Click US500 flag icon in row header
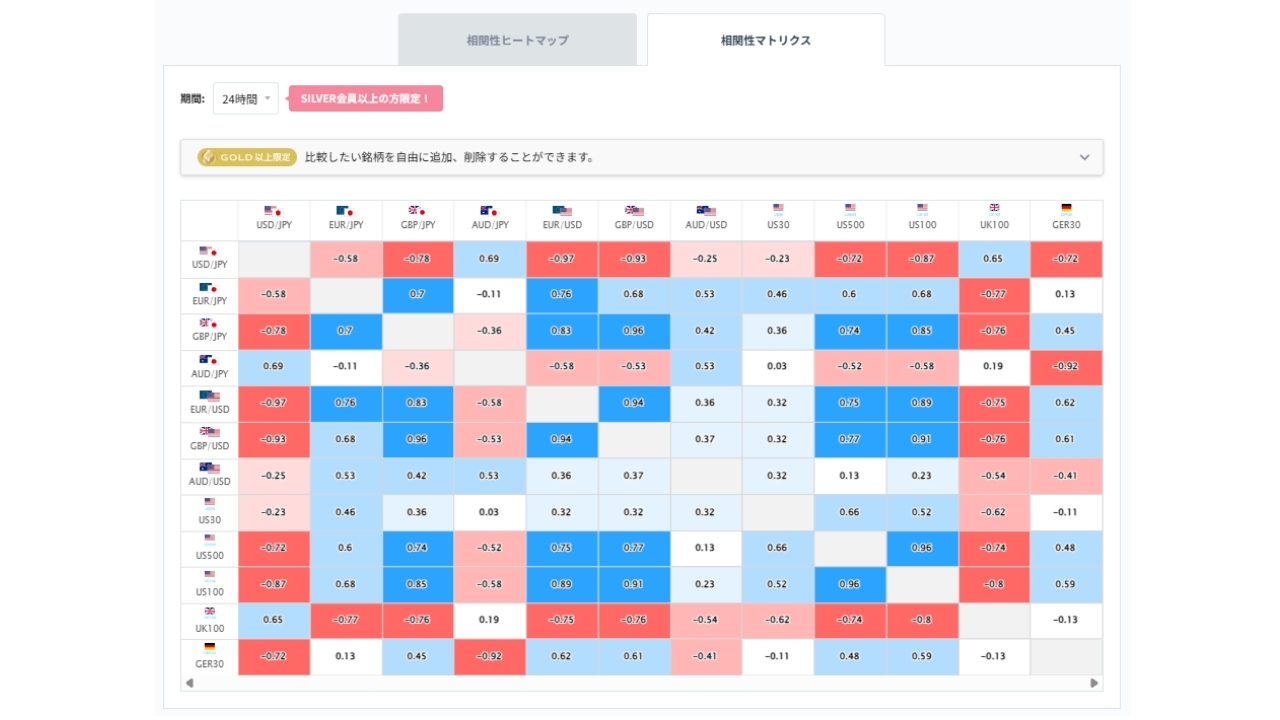The image size is (1280, 720). (209, 541)
